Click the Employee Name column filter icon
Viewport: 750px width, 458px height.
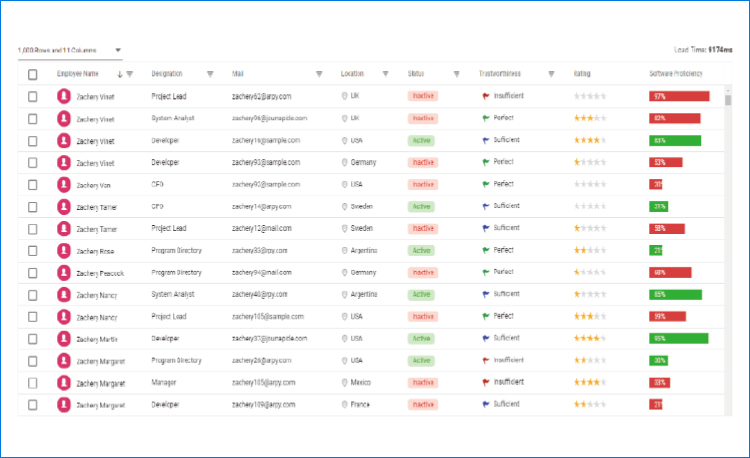pos(130,74)
